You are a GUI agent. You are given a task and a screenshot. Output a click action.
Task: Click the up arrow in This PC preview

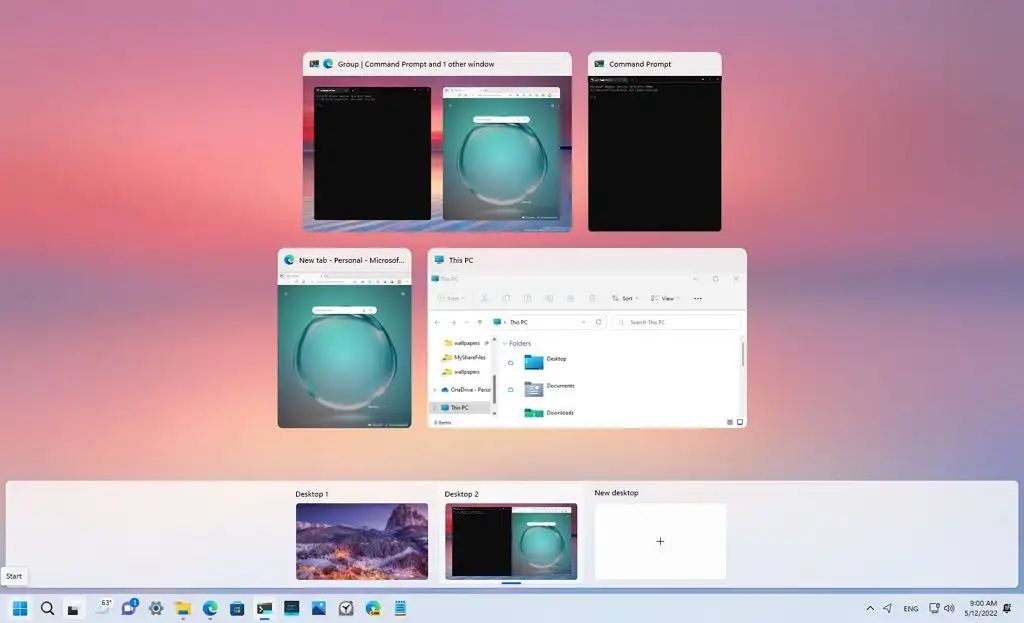click(479, 323)
